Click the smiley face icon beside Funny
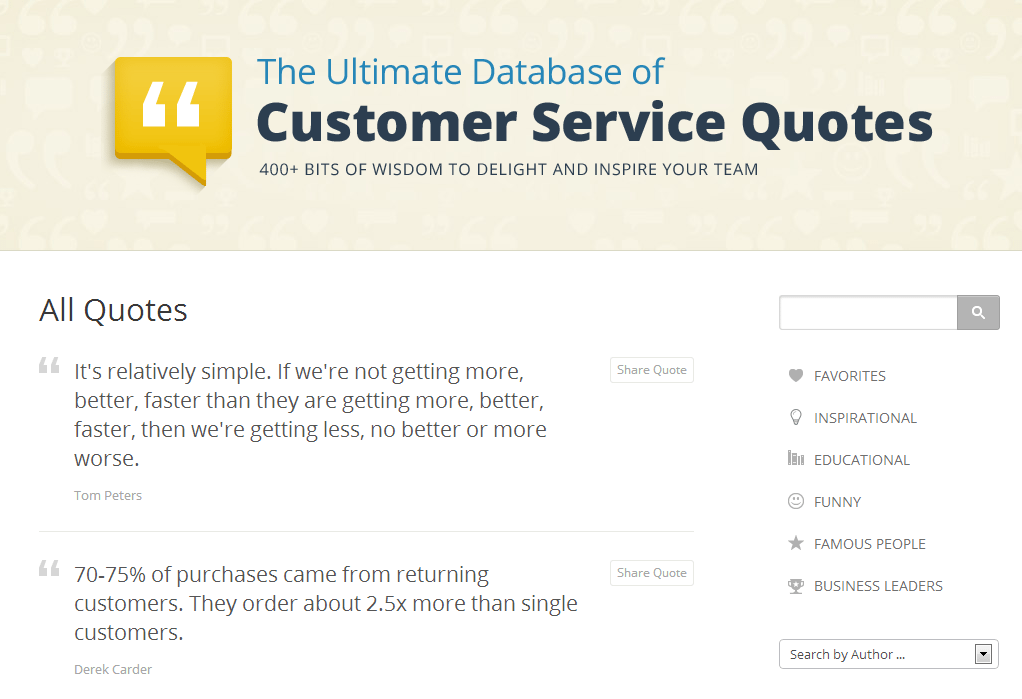The image size is (1022, 699). tap(796, 501)
